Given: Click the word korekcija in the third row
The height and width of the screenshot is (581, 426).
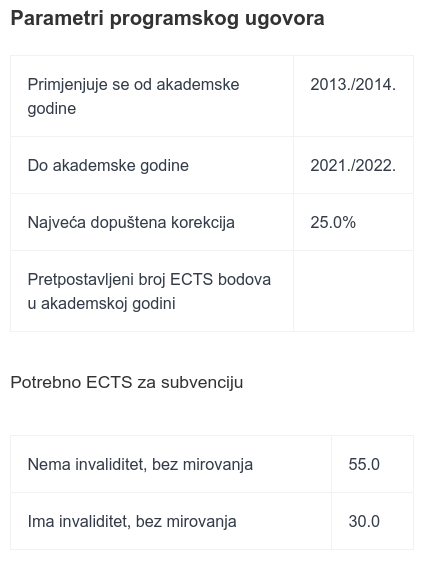Looking at the screenshot, I should click(203, 223).
